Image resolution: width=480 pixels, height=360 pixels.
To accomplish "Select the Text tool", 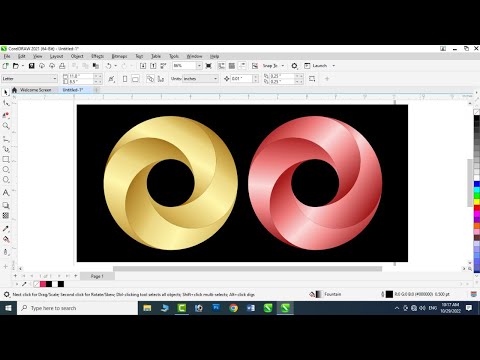I will [x=6, y=192].
